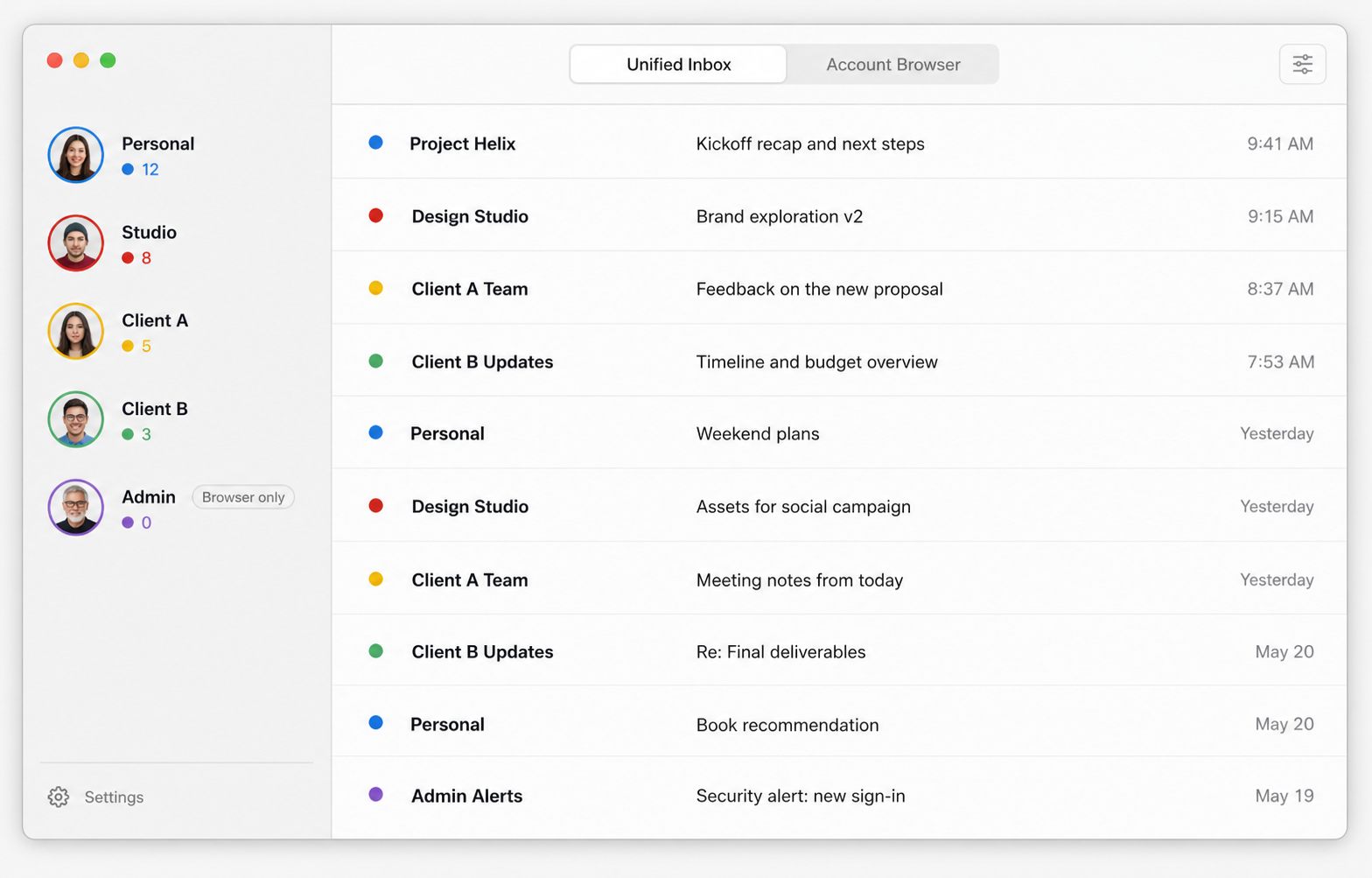This screenshot has height=878, width=1372.
Task: Select the Studio account name in sidebar
Action: pos(149,232)
